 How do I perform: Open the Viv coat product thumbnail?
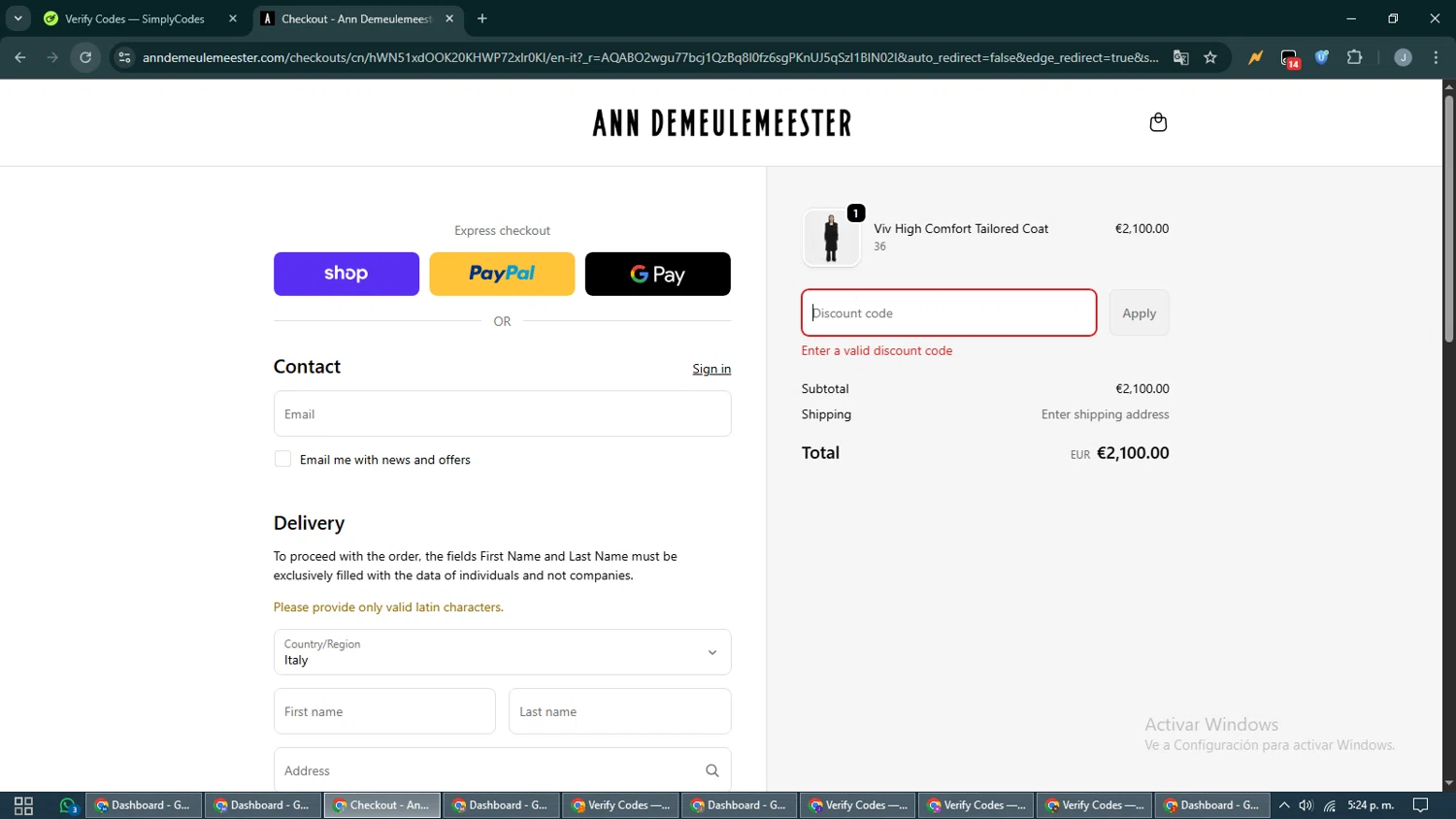pos(831,238)
